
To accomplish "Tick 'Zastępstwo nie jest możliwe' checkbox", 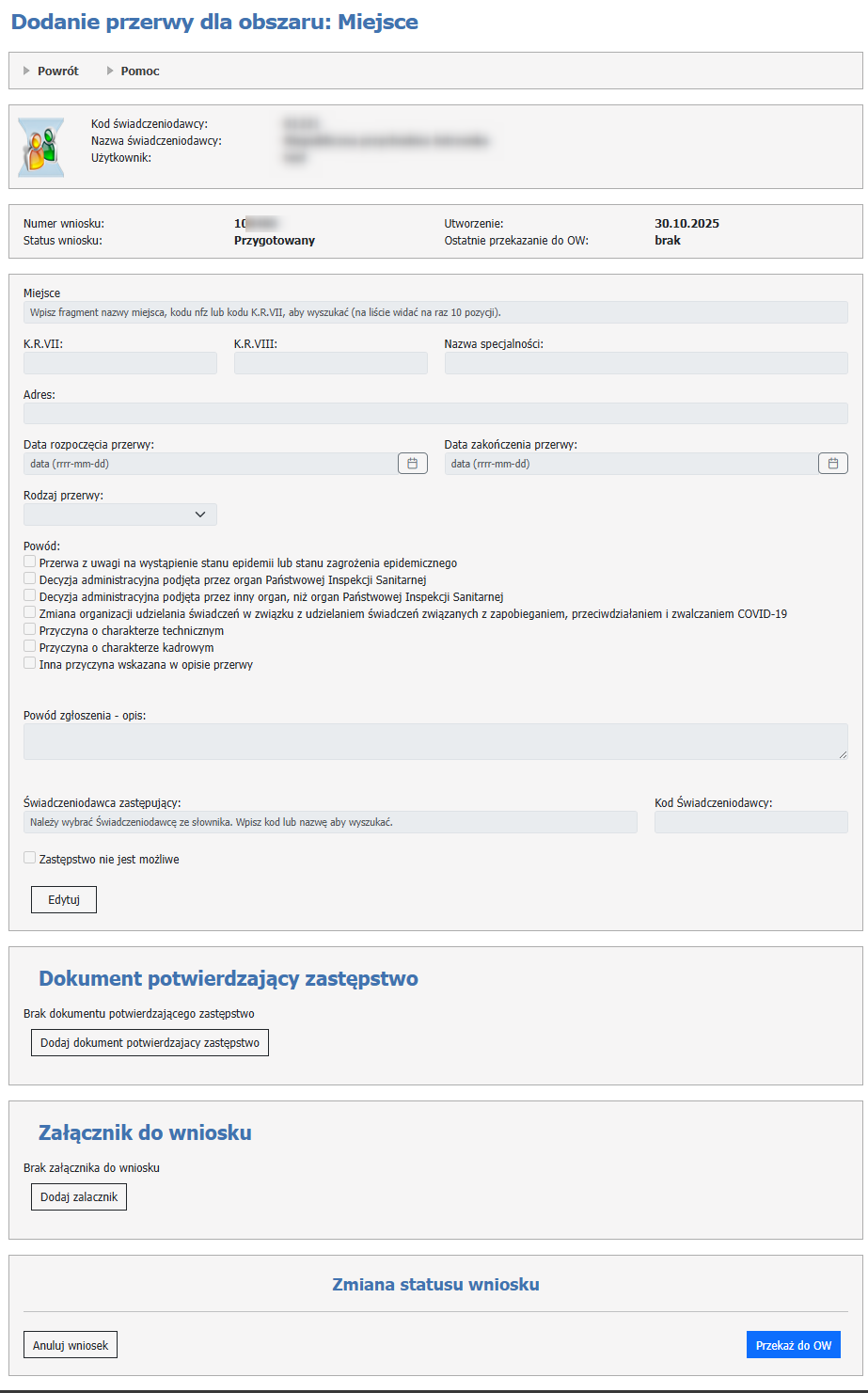I will (x=30, y=858).
